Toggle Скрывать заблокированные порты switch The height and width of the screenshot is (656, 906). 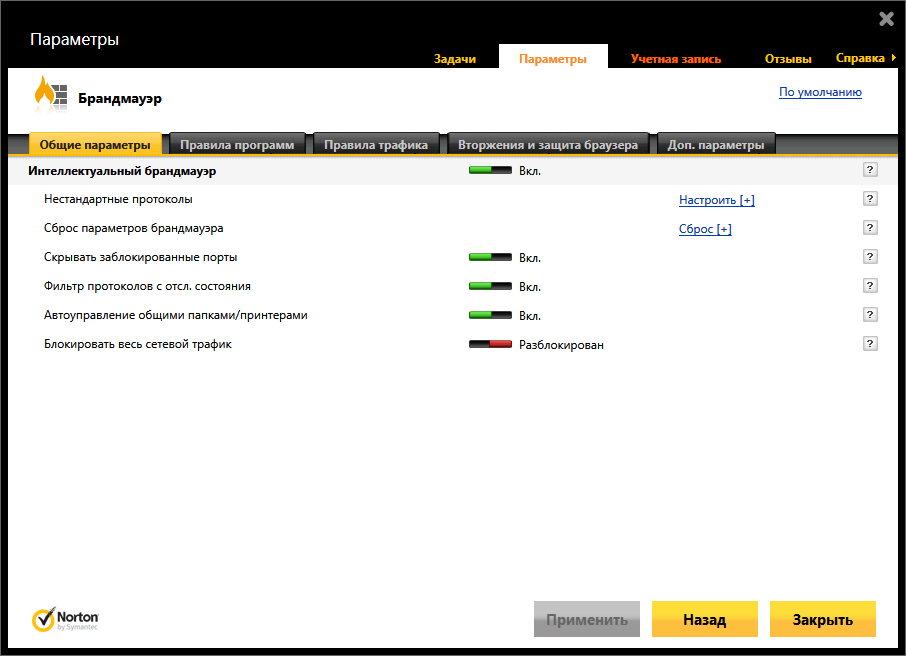[490, 257]
